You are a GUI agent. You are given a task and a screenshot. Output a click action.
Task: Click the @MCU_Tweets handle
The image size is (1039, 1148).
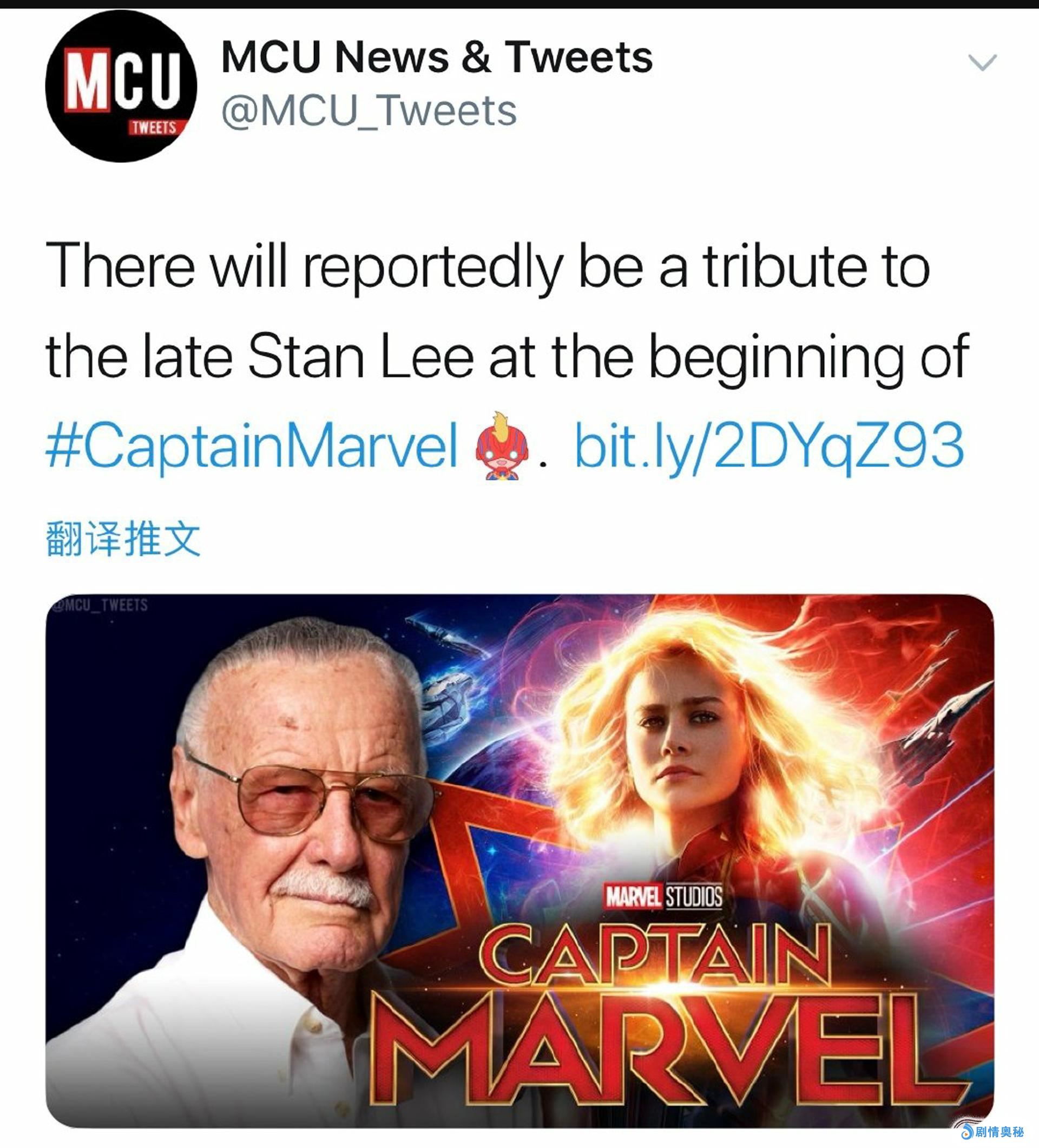369,110
